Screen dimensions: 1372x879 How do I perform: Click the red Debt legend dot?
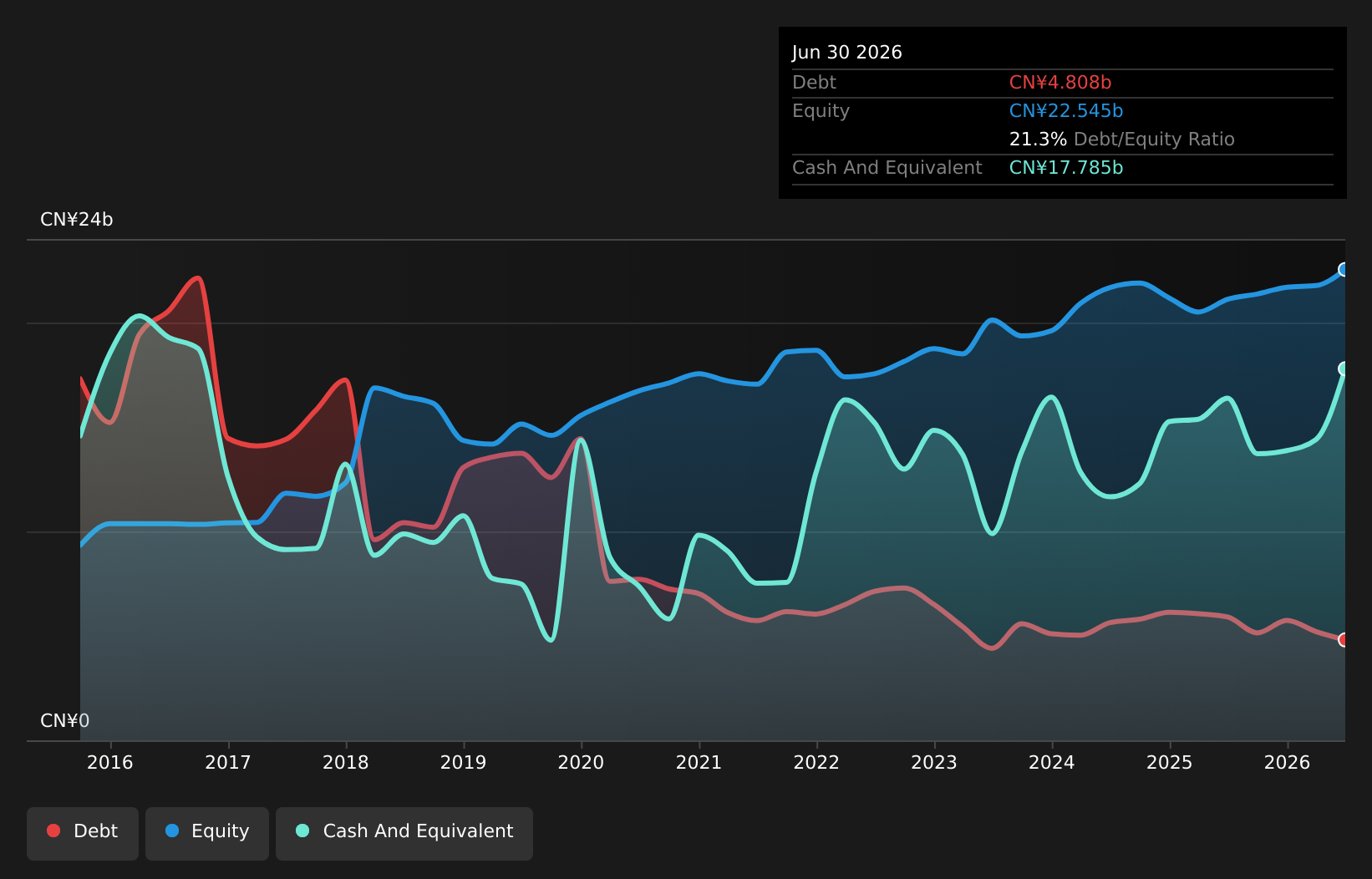pos(53,831)
